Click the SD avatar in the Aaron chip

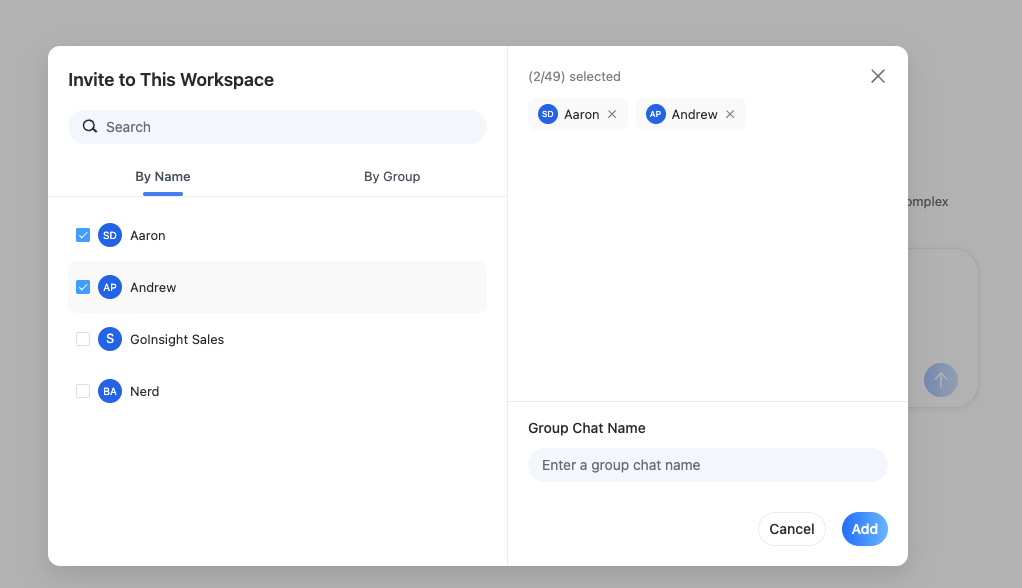(x=548, y=114)
